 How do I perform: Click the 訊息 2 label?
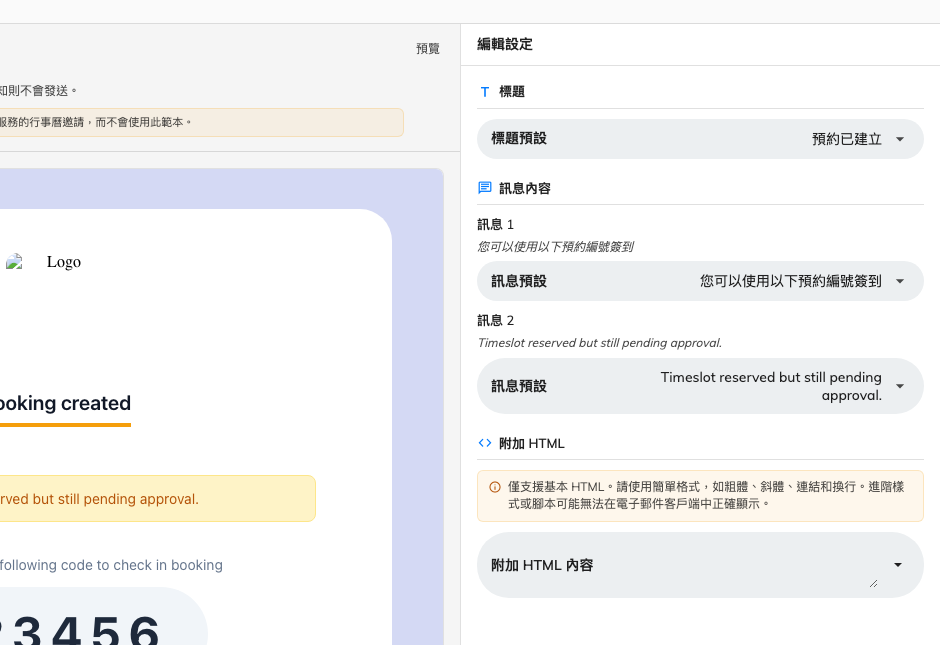click(495, 321)
